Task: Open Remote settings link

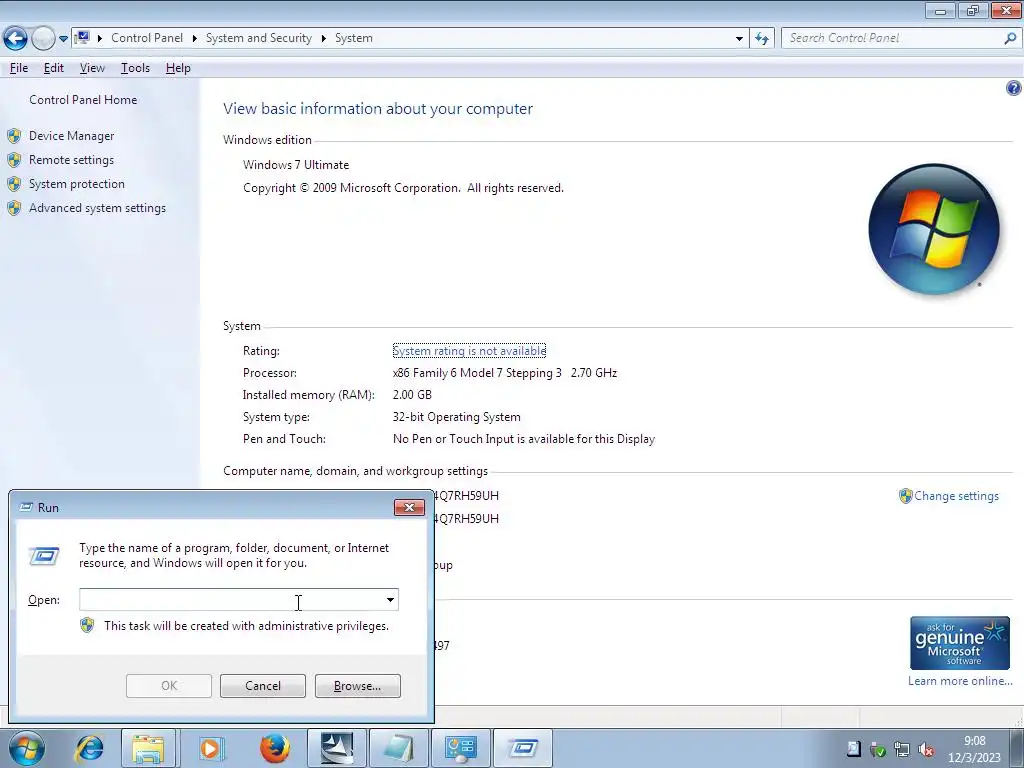Action: (x=71, y=160)
